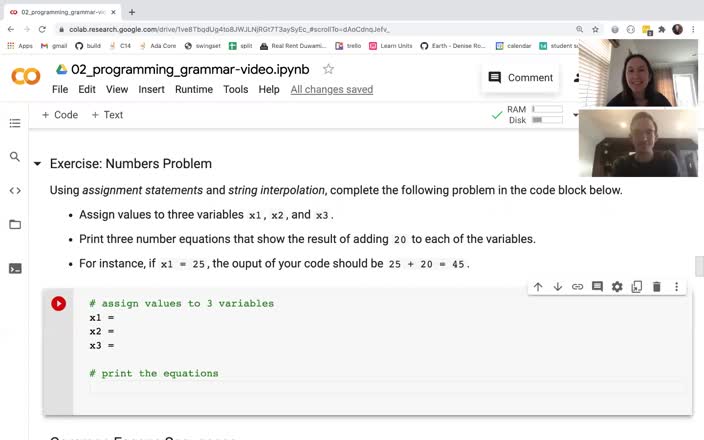Expand the RAM and Disk dropdown
Image resolution: width=704 pixels, height=440 pixels.
point(575,115)
